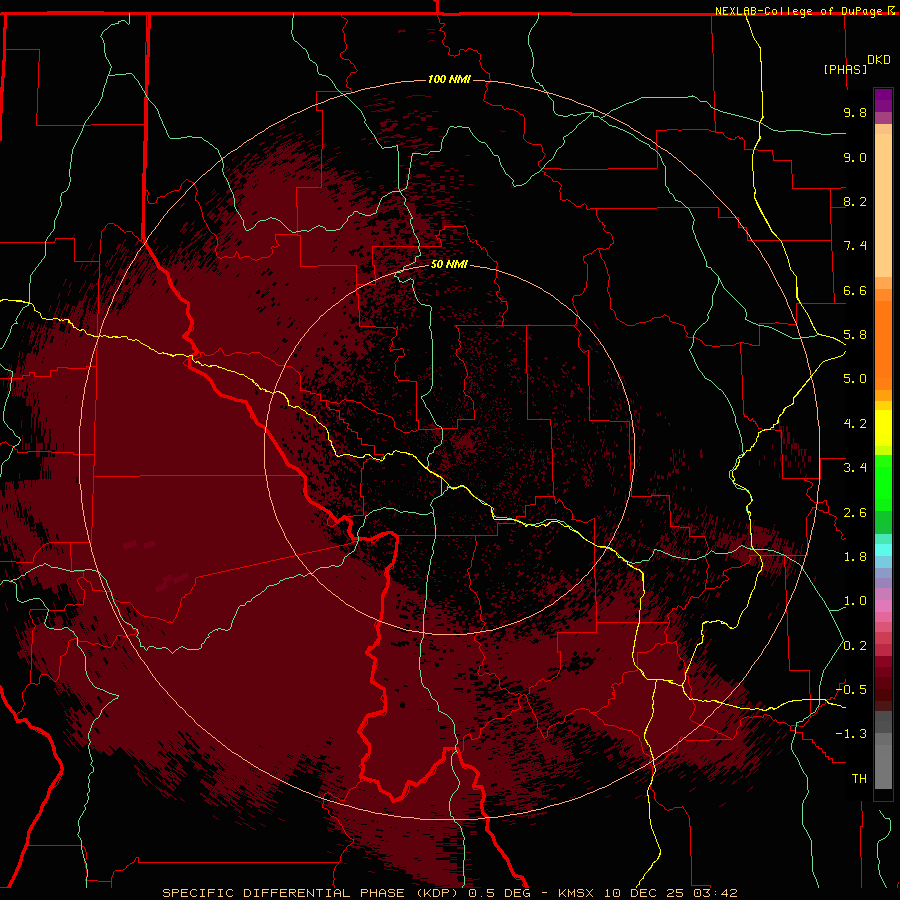This screenshot has height=900, width=900.
Task: Click the 100 NMI range ring label
Action: click(x=449, y=79)
